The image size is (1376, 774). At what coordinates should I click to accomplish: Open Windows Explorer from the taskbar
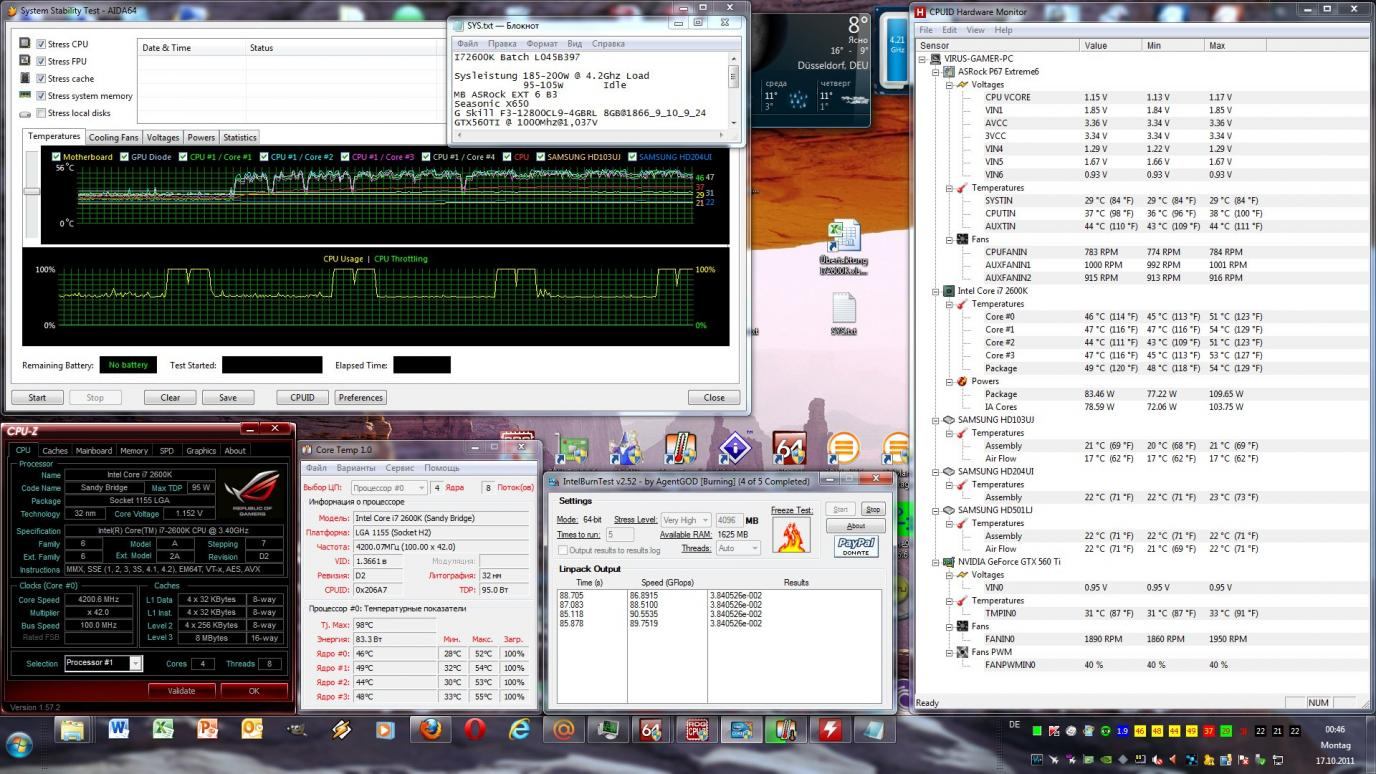72,730
